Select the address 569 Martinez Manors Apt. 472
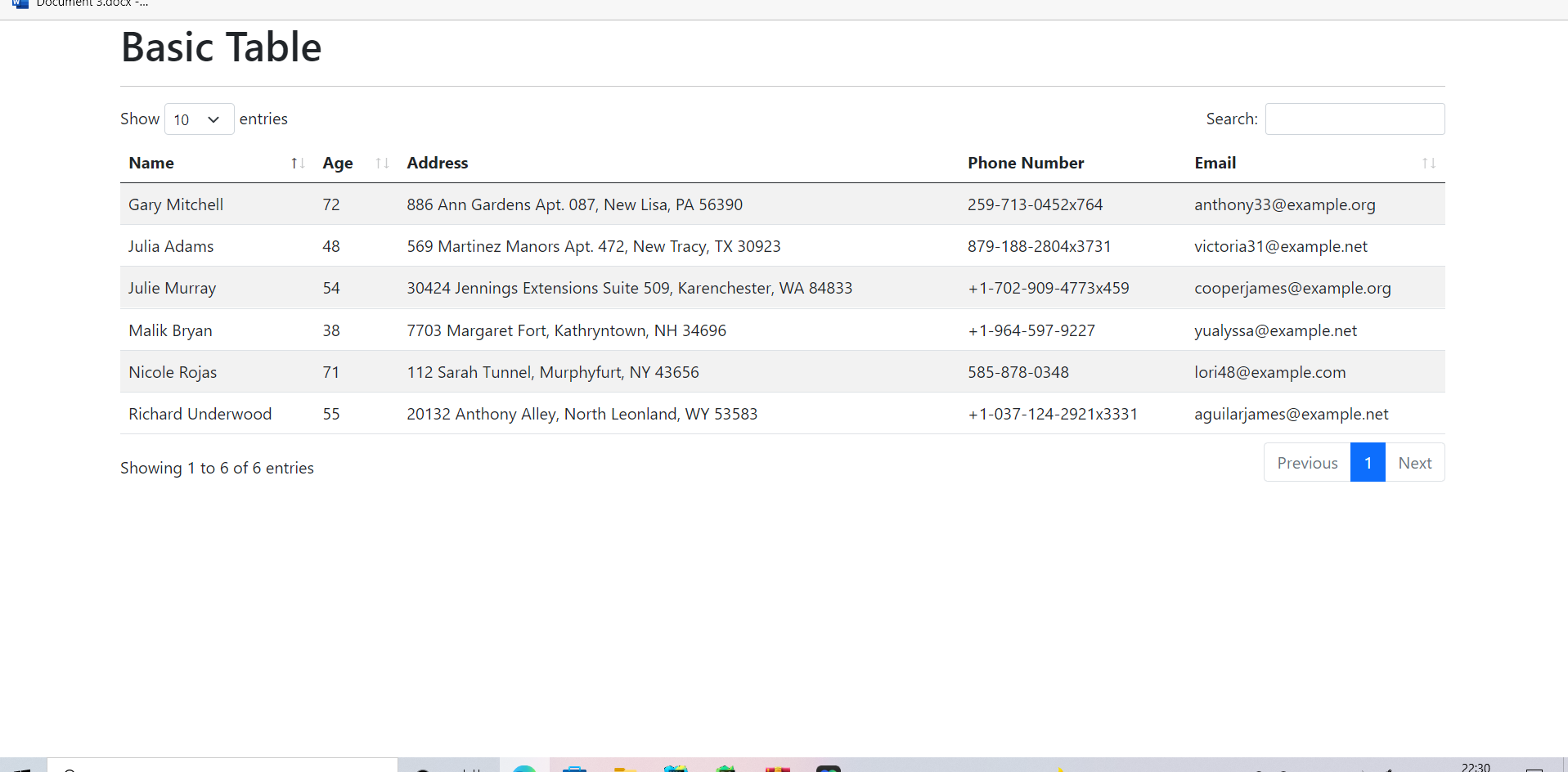This screenshot has width=1568, height=772. coord(515,246)
